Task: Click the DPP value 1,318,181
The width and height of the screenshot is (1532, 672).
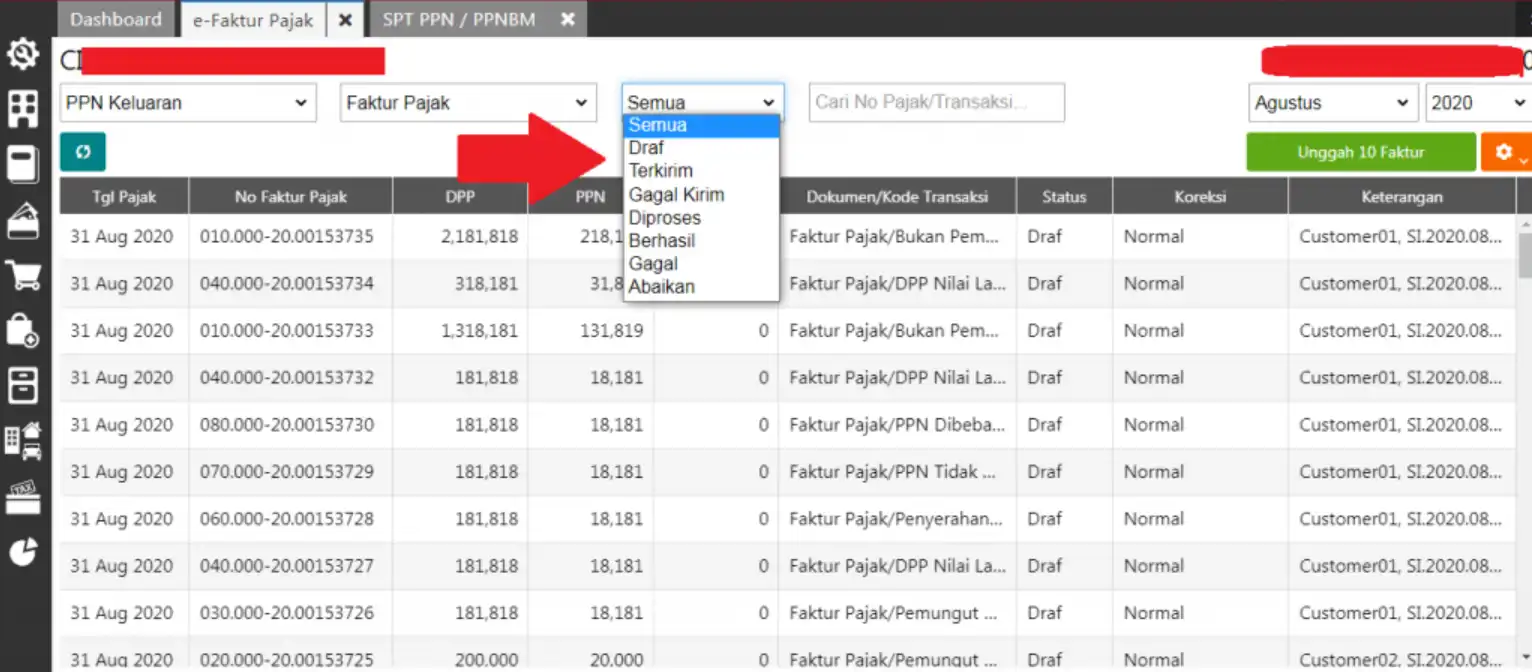Action: pos(480,331)
